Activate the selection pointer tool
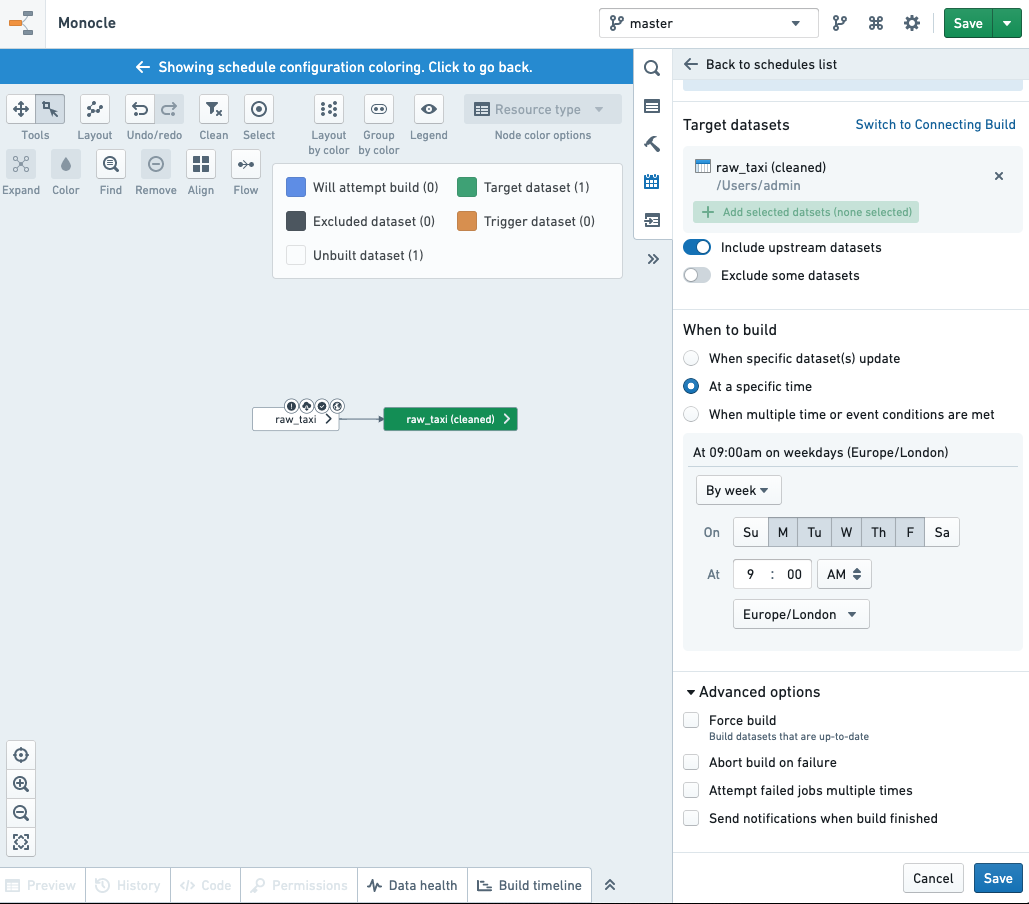 pyautogui.click(x=50, y=109)
